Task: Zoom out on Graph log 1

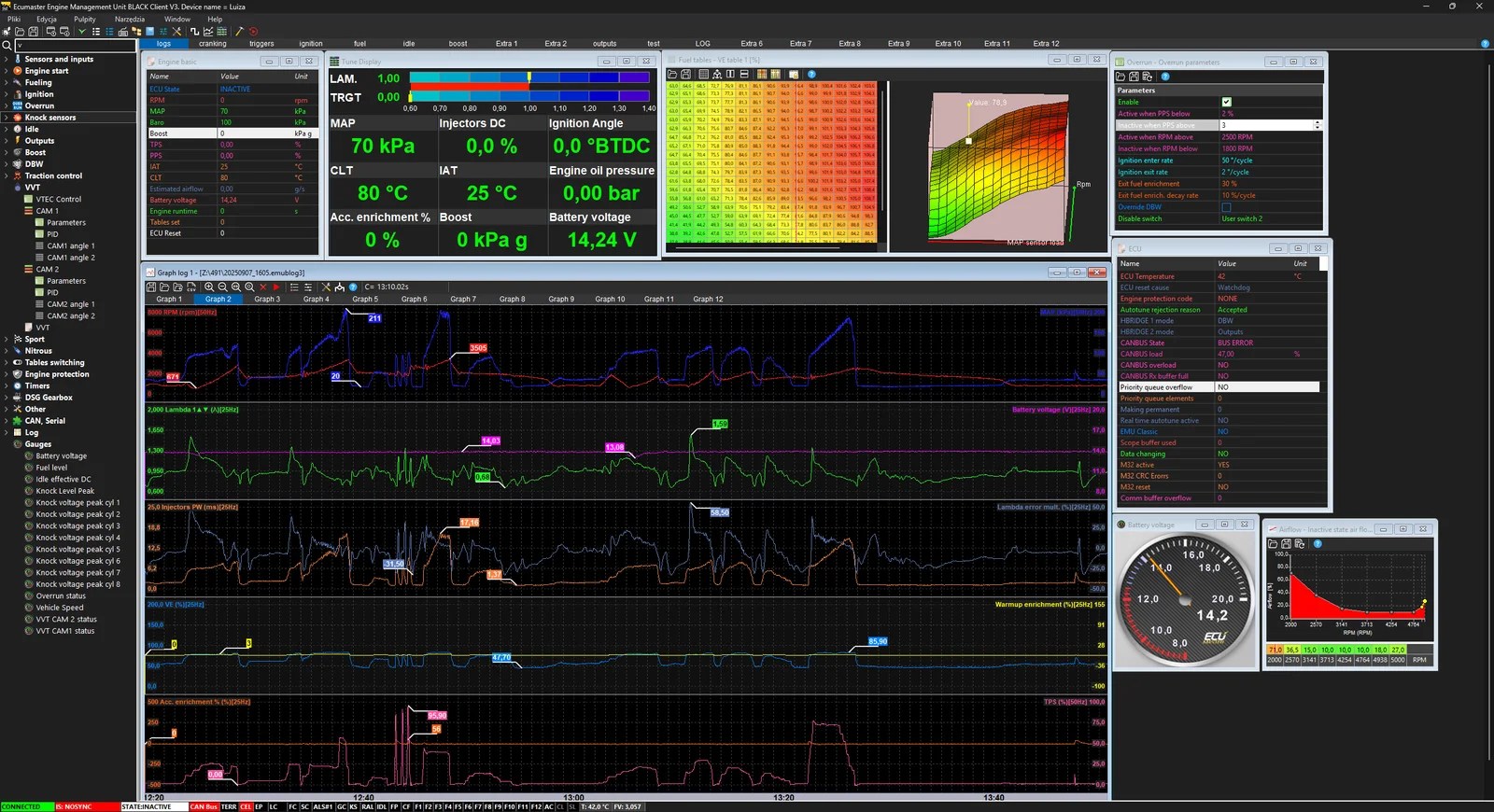Action: click(x=222, y=287)
